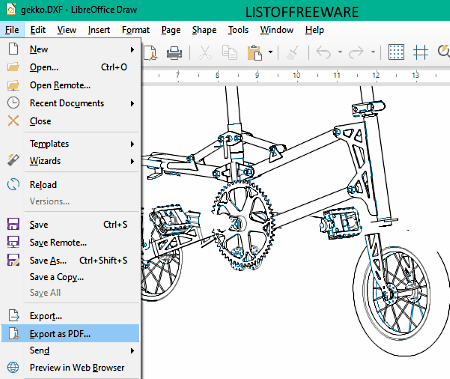The width and height of the screenshot is (450, 379).
Task: Click the orange Close X icon
Action: tap(13, 121)
